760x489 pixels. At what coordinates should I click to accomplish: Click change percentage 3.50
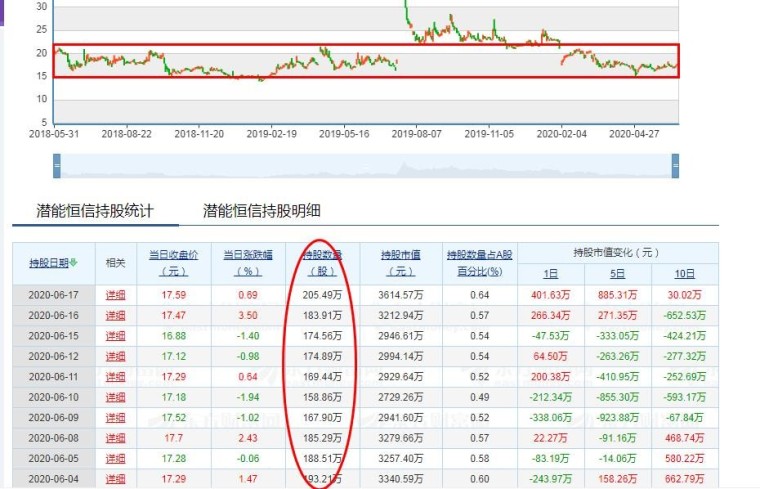coord(248,315)
